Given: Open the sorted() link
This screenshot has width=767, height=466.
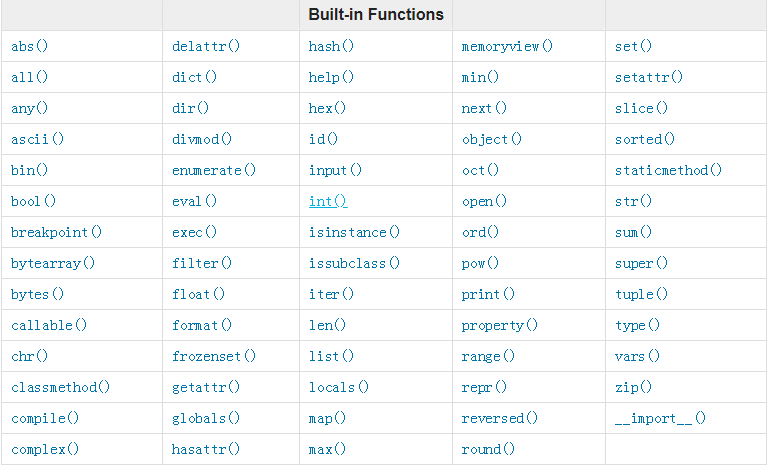Looking at the screenshot, I should tap(645, 139).
